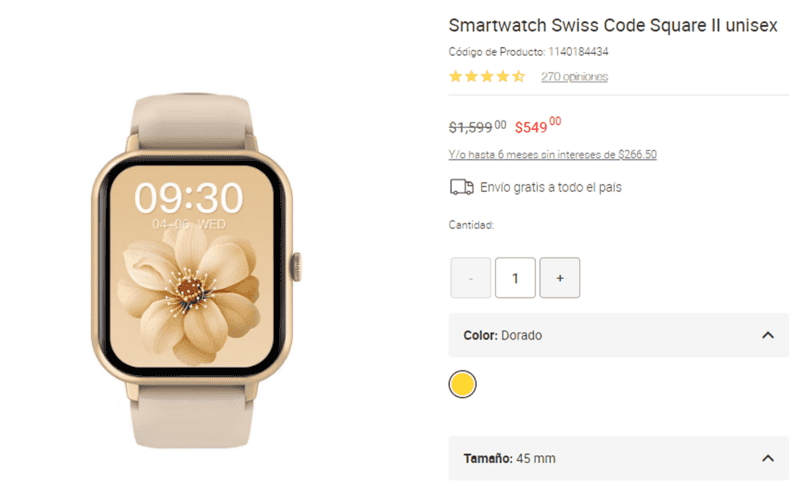Open the 270 opiniones reviews link
Screen dimensions: 800x487
pos(574,76)
